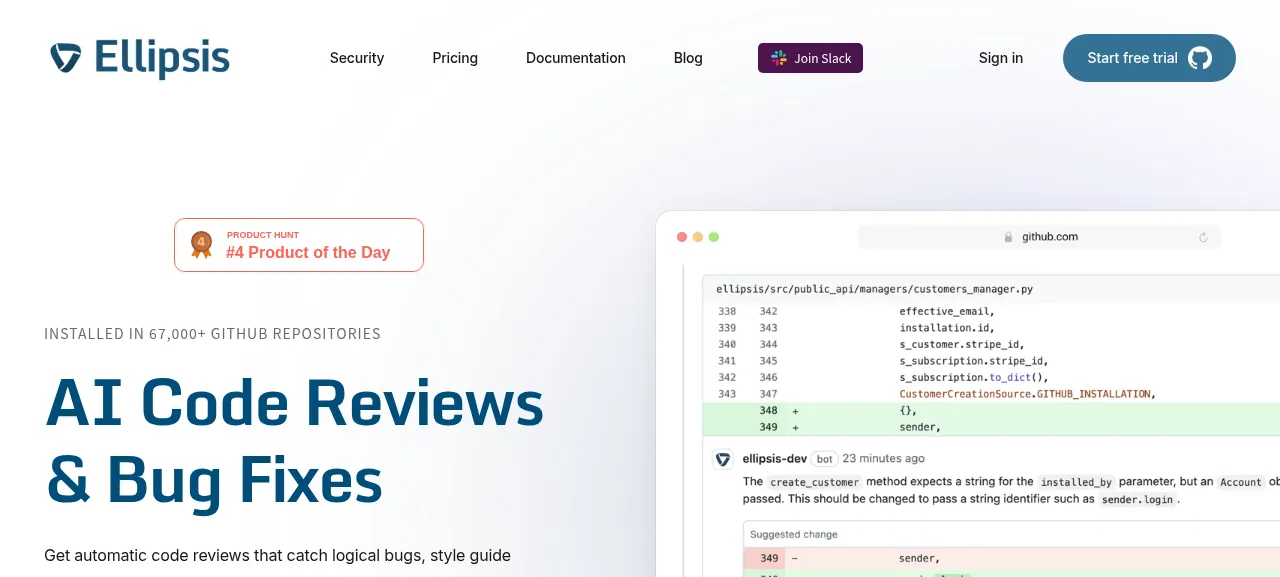Click the padlock icon in address bar
The width and height of the screenshot is (1280, 577).
click(x=1009, y=237)
